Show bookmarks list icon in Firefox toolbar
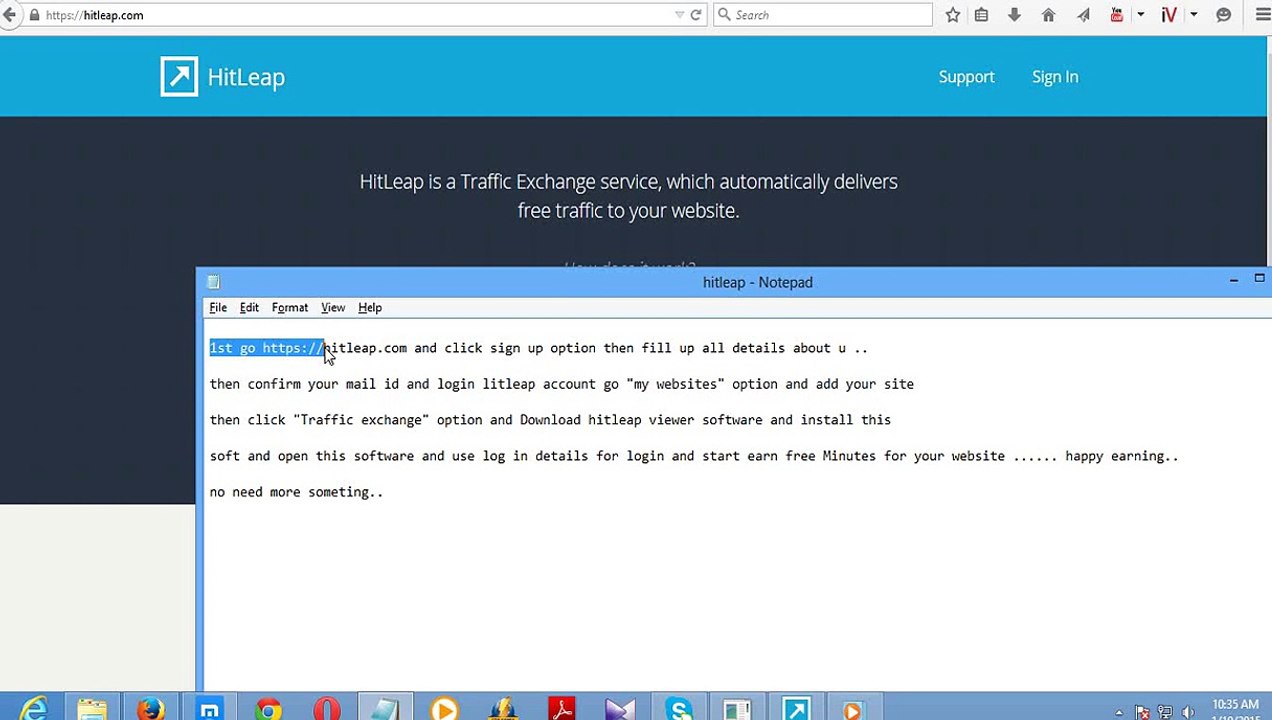Viewport: 1272px width, 720px height. 982,15
